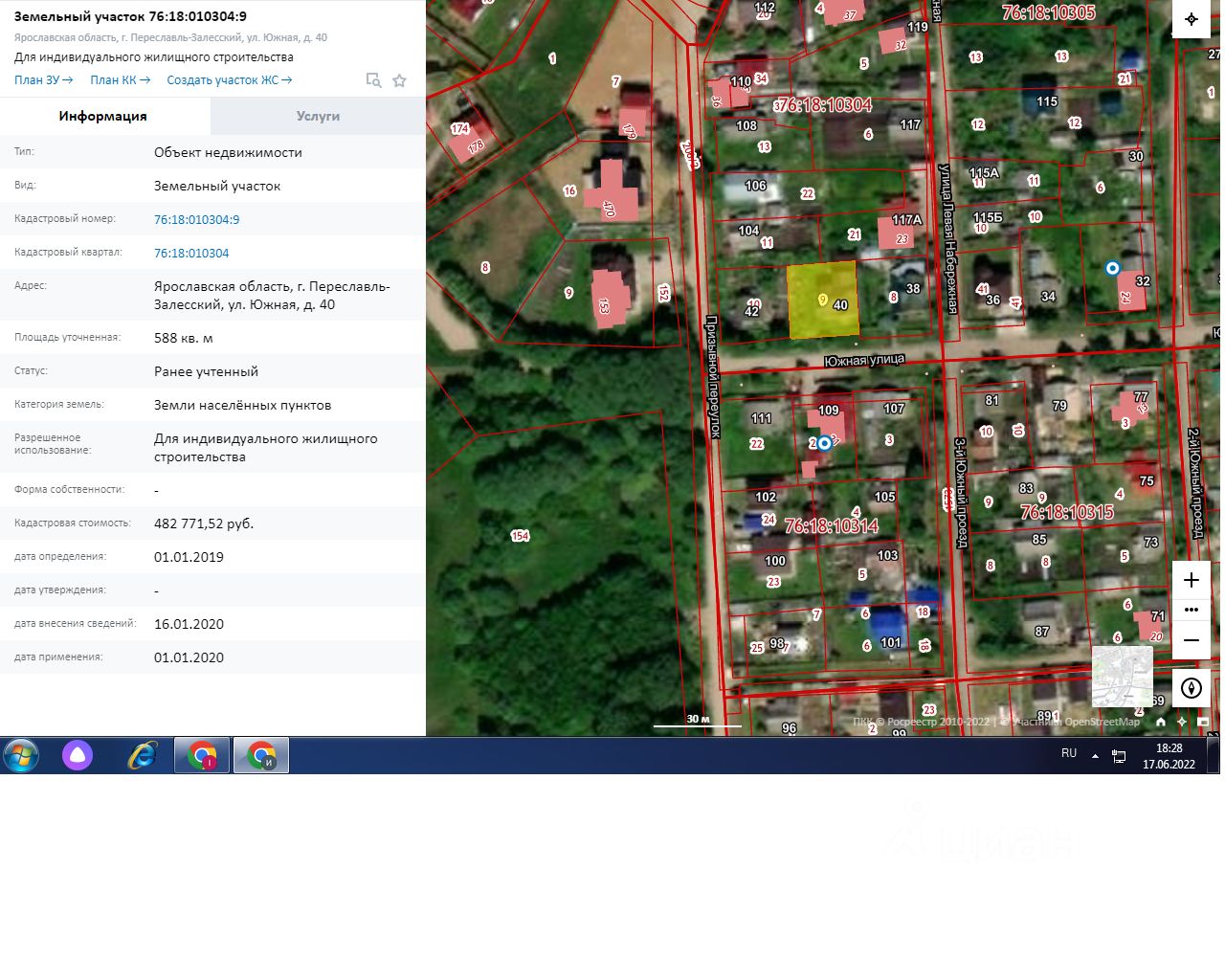Add parcel to favorites with star icon

400,80
